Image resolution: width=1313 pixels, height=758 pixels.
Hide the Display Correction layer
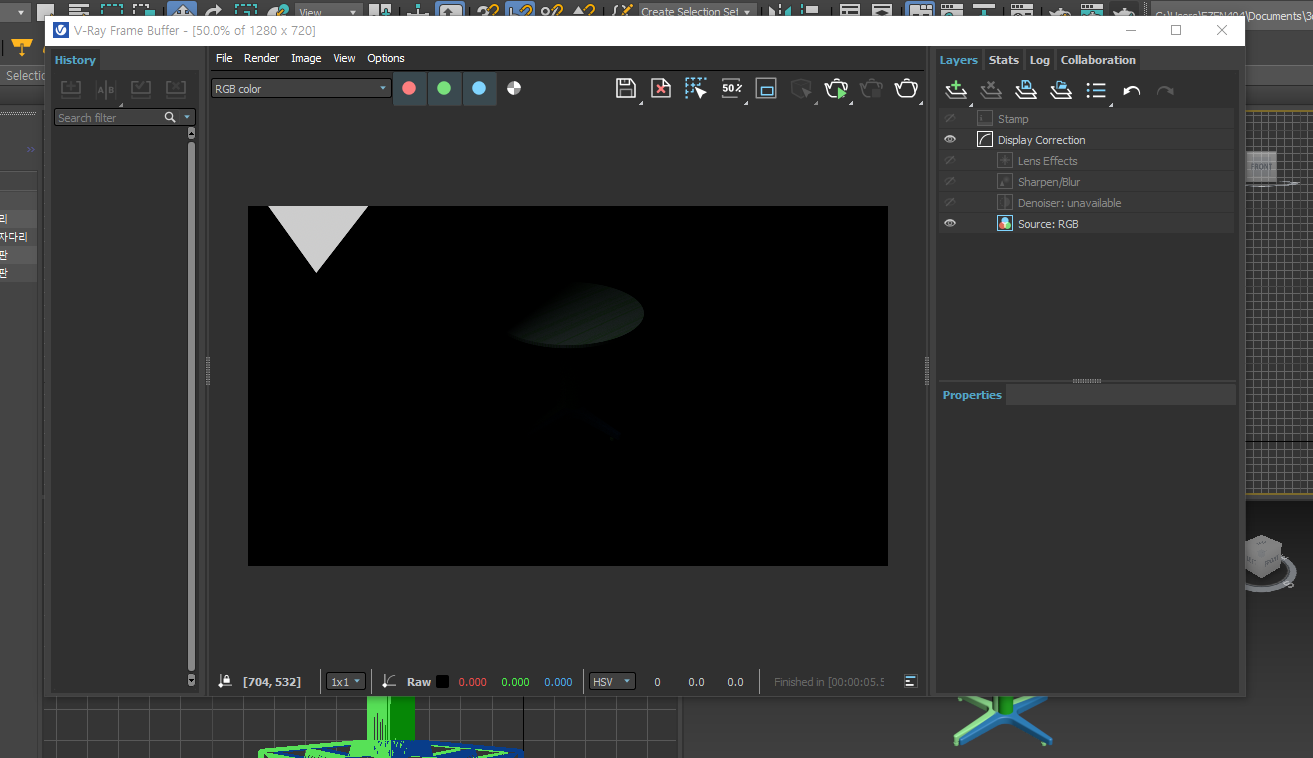click(950, 140)
